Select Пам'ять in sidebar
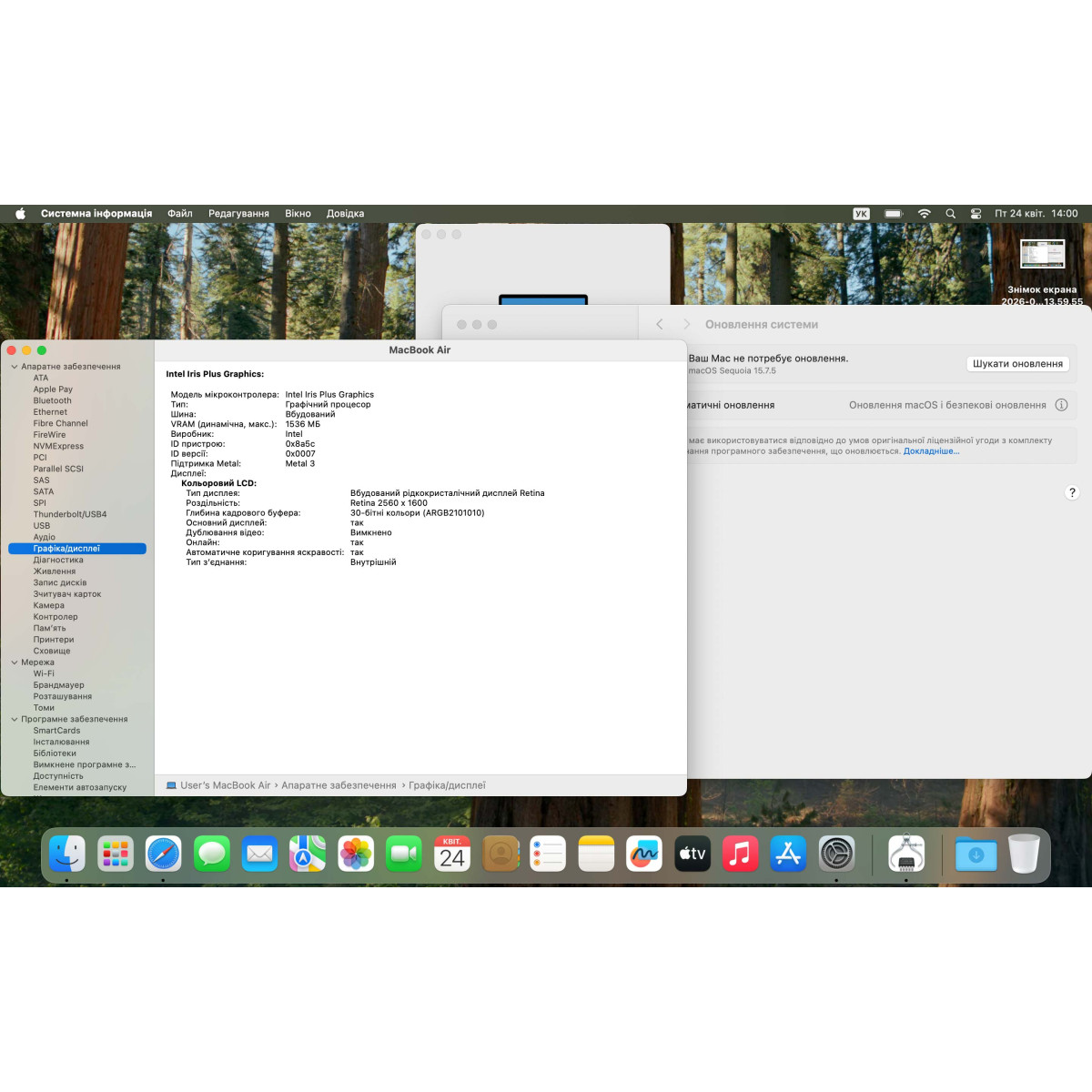This screenshot has width=1092, height=1092. point(49,628)
